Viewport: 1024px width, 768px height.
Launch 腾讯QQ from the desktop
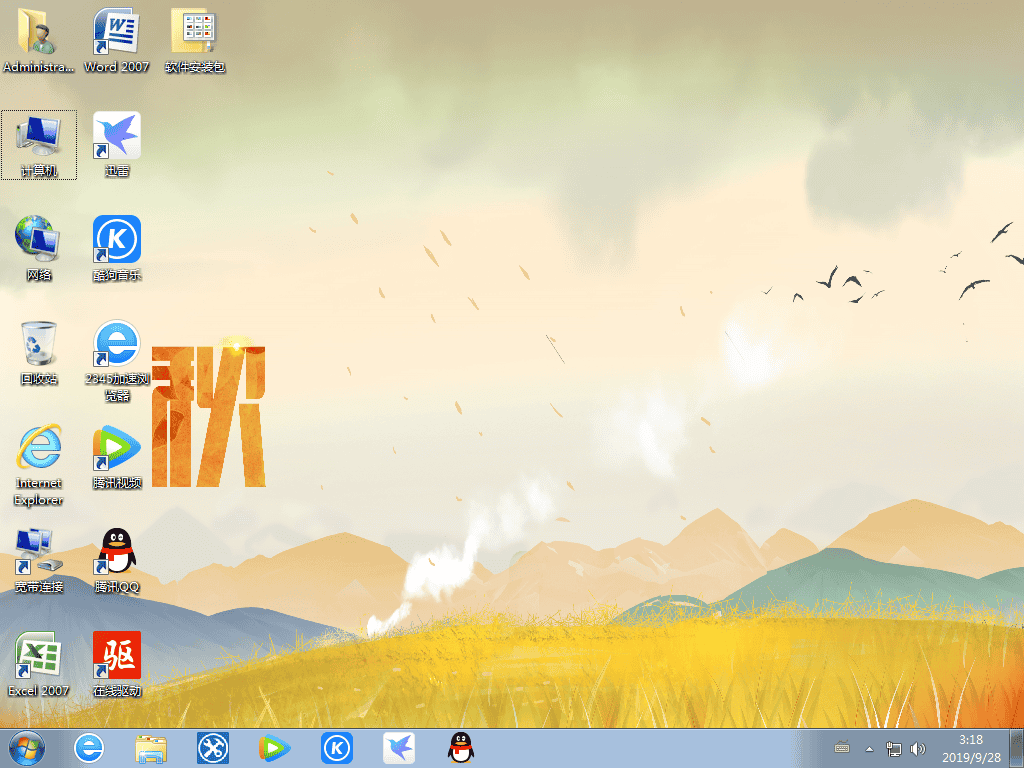pyautogui.click(x=117, y=560)
